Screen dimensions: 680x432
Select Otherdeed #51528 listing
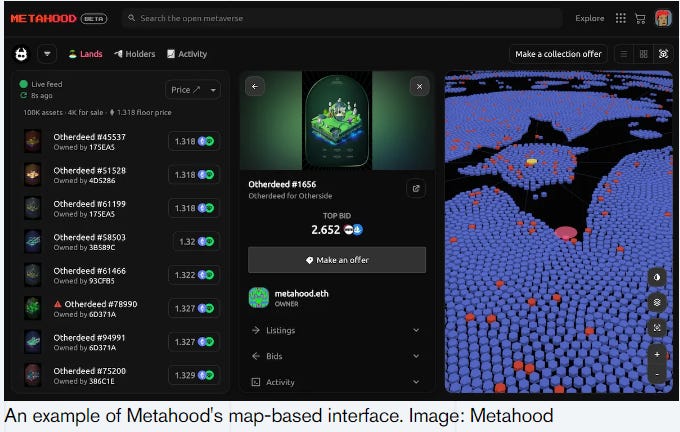[121, 175]
